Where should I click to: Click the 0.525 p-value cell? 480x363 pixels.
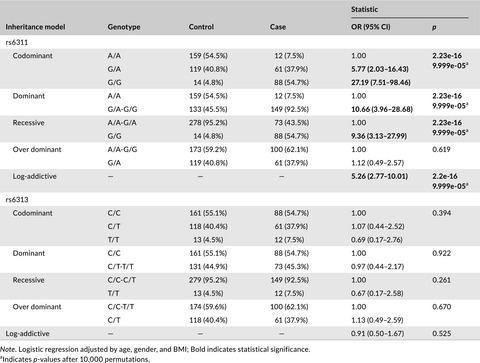[x=442, y=333]
